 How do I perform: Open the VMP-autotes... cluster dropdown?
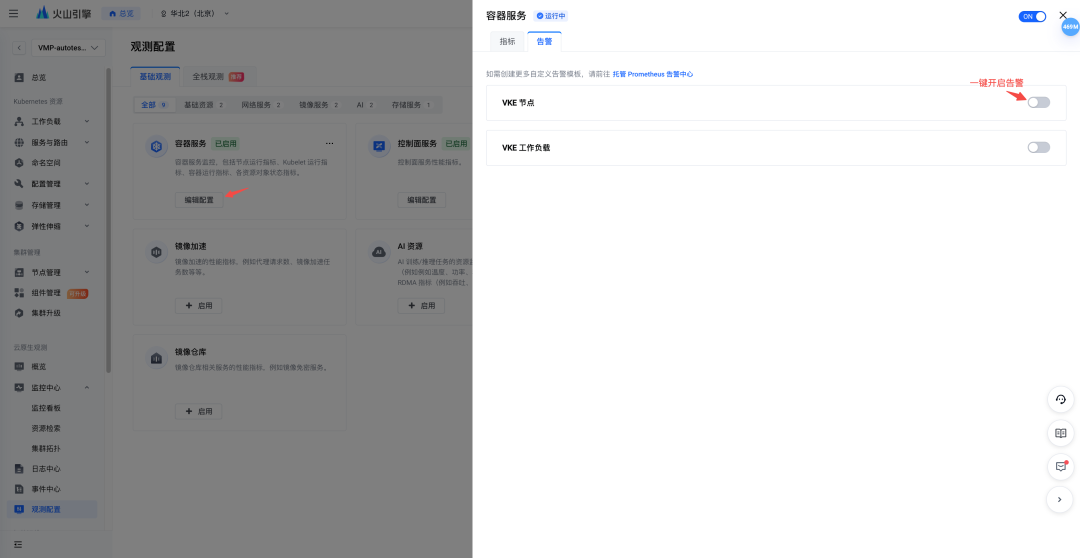tap(68, 48)
